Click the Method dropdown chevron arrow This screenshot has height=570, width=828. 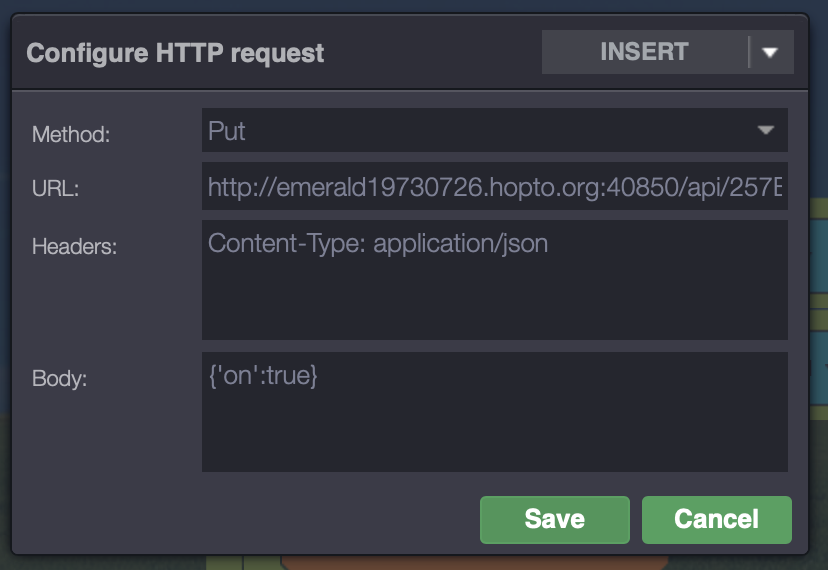[766, 131]
